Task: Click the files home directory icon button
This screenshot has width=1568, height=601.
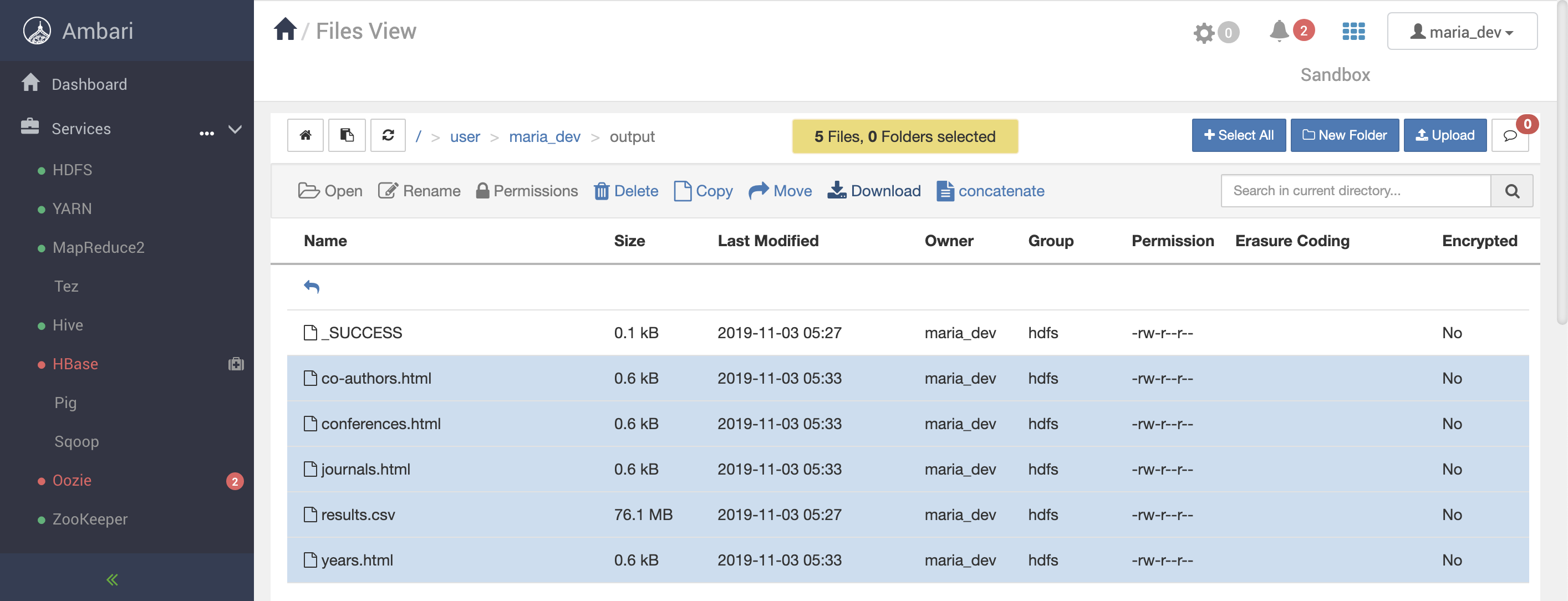Action: coord(305,135)
